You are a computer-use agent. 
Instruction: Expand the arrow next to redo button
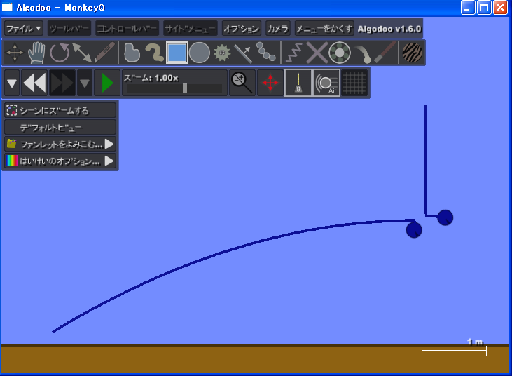point(85,83)
